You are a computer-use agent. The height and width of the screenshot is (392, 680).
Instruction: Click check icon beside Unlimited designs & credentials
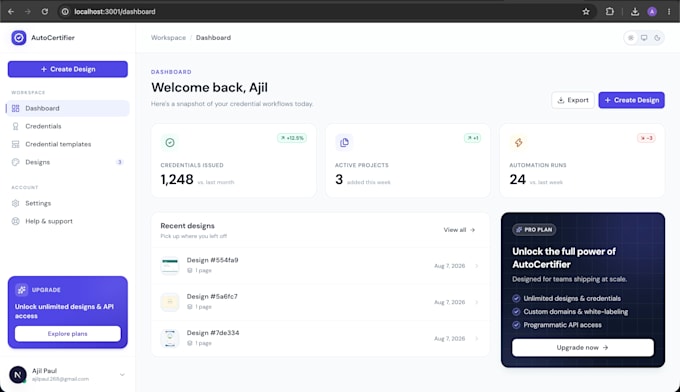(516, 298)
